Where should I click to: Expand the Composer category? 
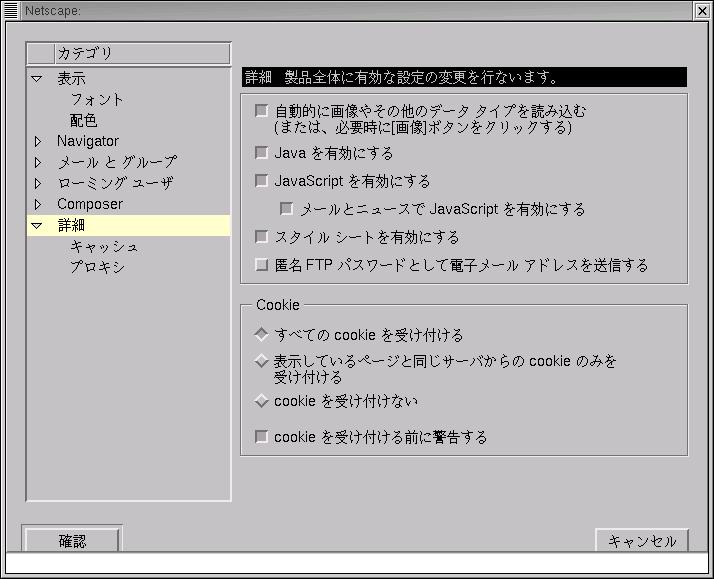coord(38,204)
